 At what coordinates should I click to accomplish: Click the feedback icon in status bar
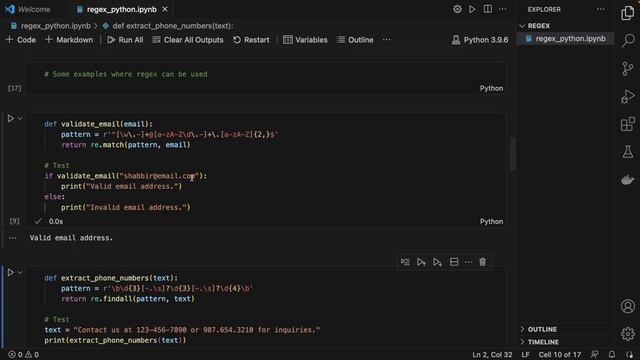(x=595, y=354)
